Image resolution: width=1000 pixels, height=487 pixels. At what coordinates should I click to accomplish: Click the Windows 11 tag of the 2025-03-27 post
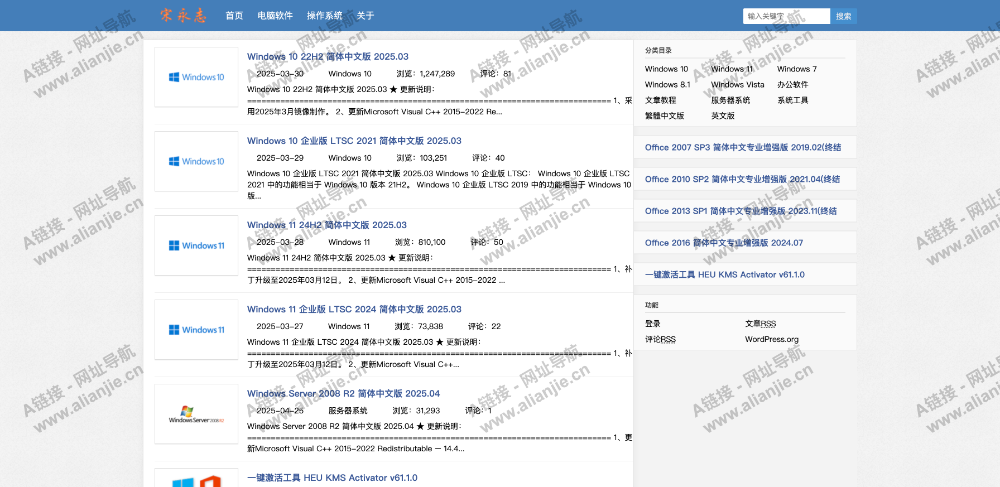click(x=349, y=326)
